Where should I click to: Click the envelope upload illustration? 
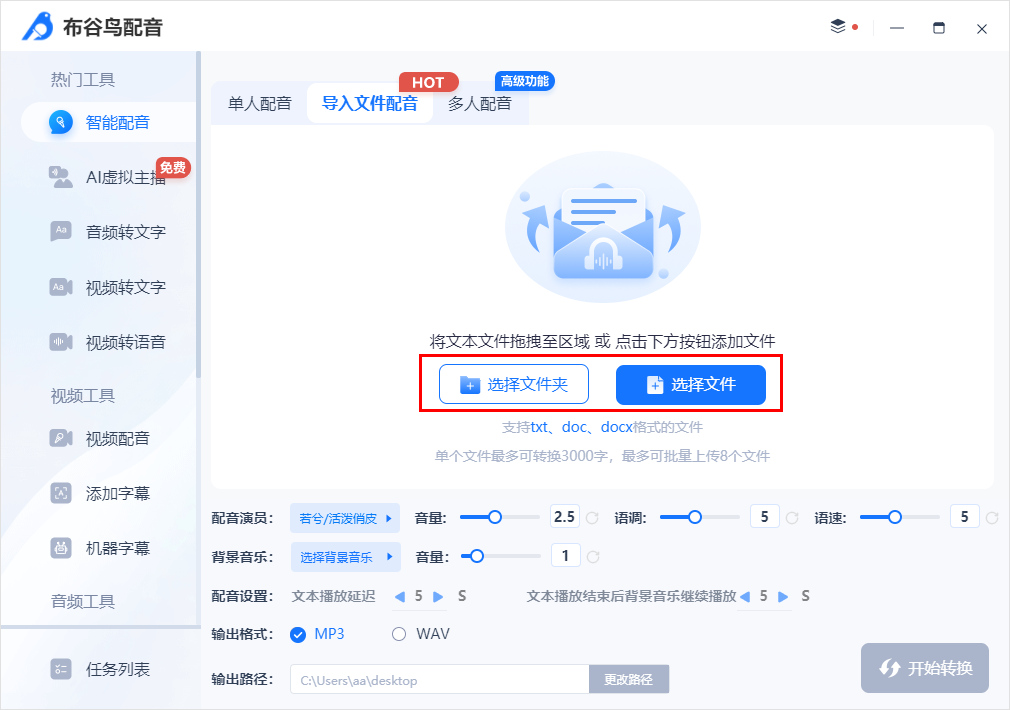(x=603, y=227)
